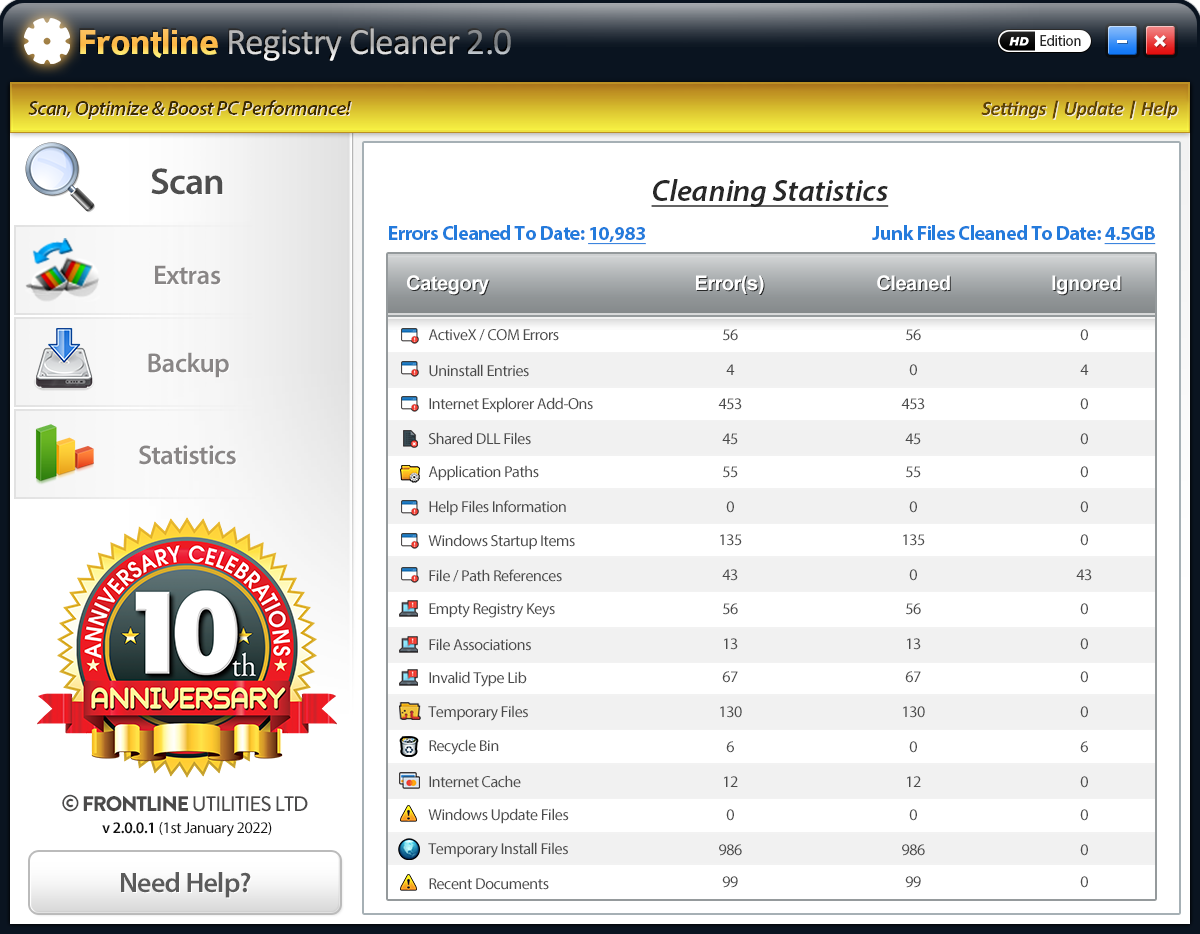Screen dimensions: 1200x934
Task: Click the Recent Documents warning icon
Action: click(x=409, y=883)
